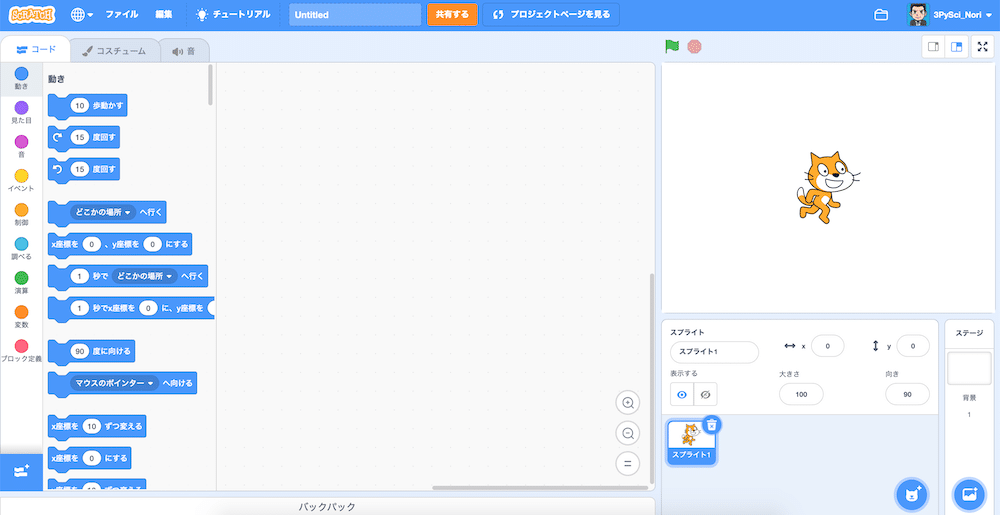
Task: Select the 変数 variables category
Action: (x=21, y=317)
